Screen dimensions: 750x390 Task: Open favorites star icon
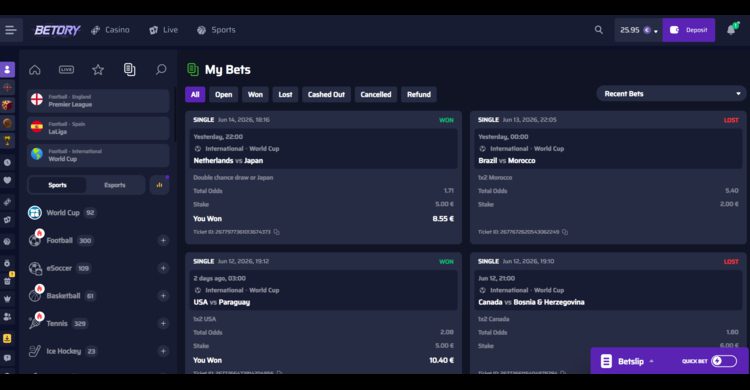[98, 70]
